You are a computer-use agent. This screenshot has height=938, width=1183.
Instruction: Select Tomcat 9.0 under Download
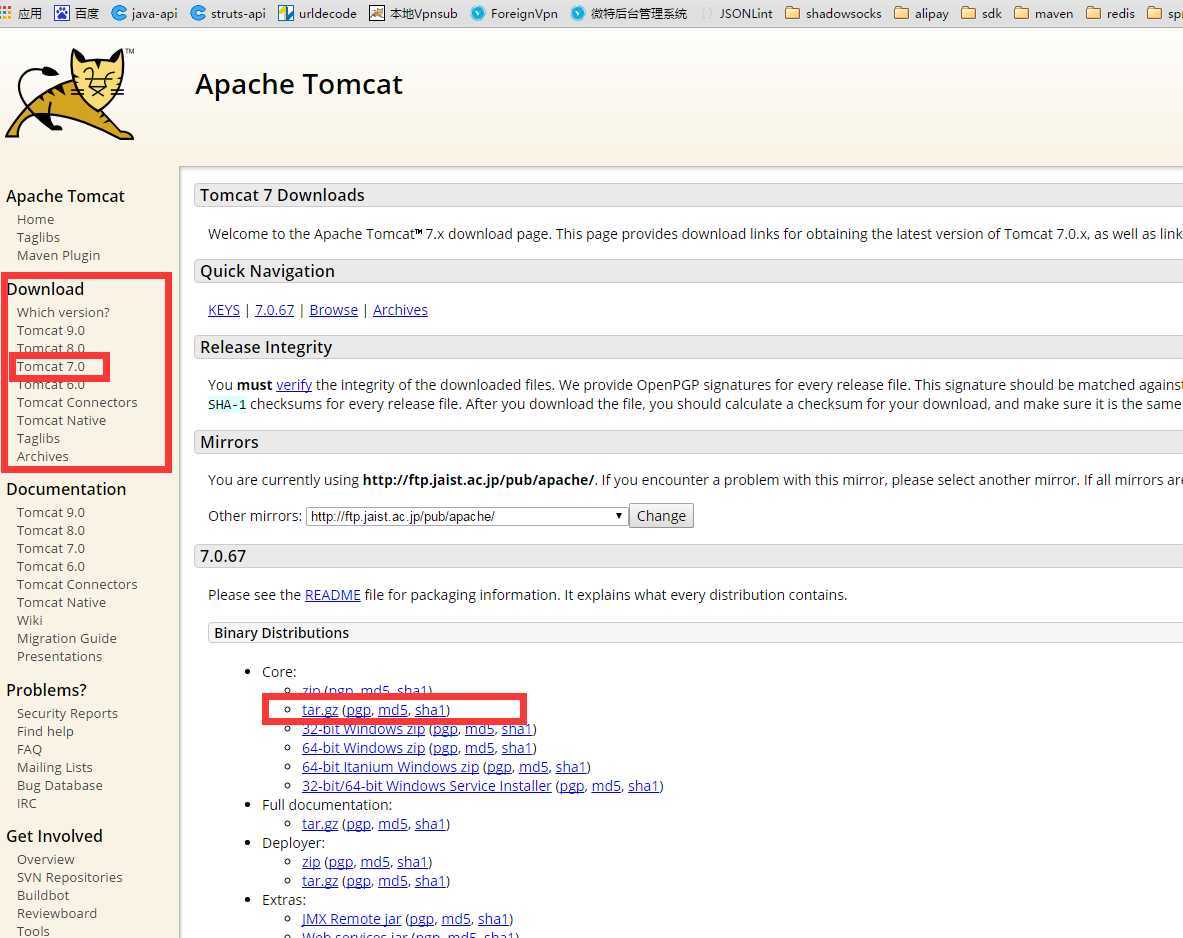pos(51,331)
